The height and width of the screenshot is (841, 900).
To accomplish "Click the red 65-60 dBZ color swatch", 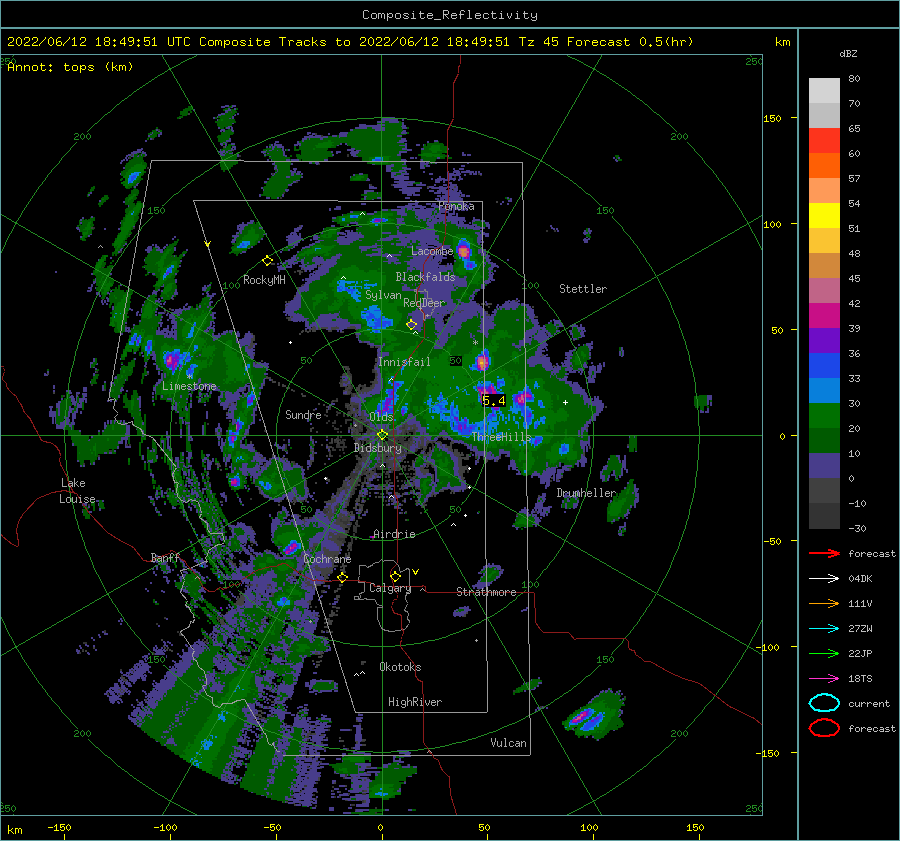I will point(824,141).
